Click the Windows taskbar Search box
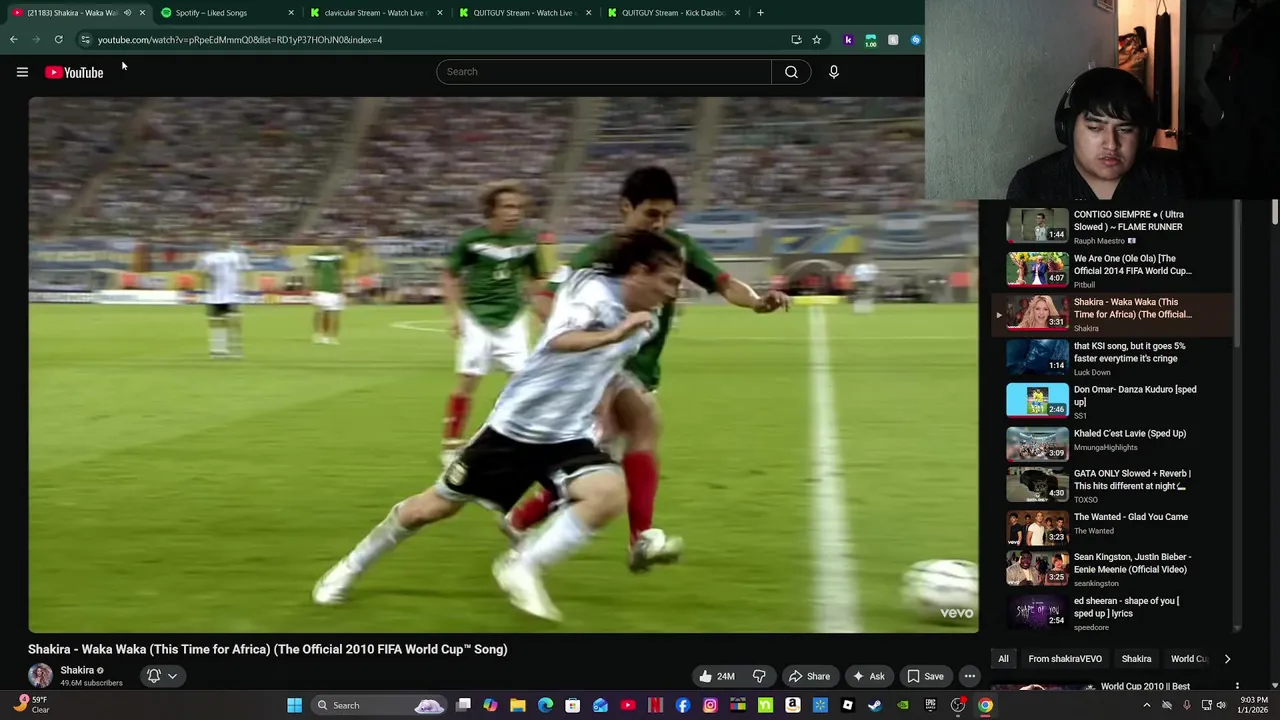Viewport: 1280px width, 720px height. pyautogui.click(x=377, y=705)
